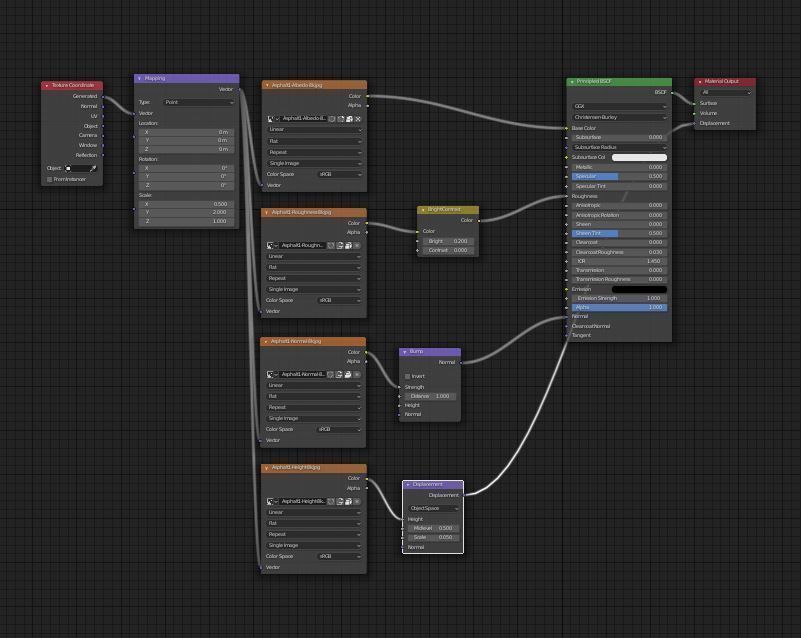Click the Specular slider
This screenshot has height=638, width=801.
pos(620,176)
